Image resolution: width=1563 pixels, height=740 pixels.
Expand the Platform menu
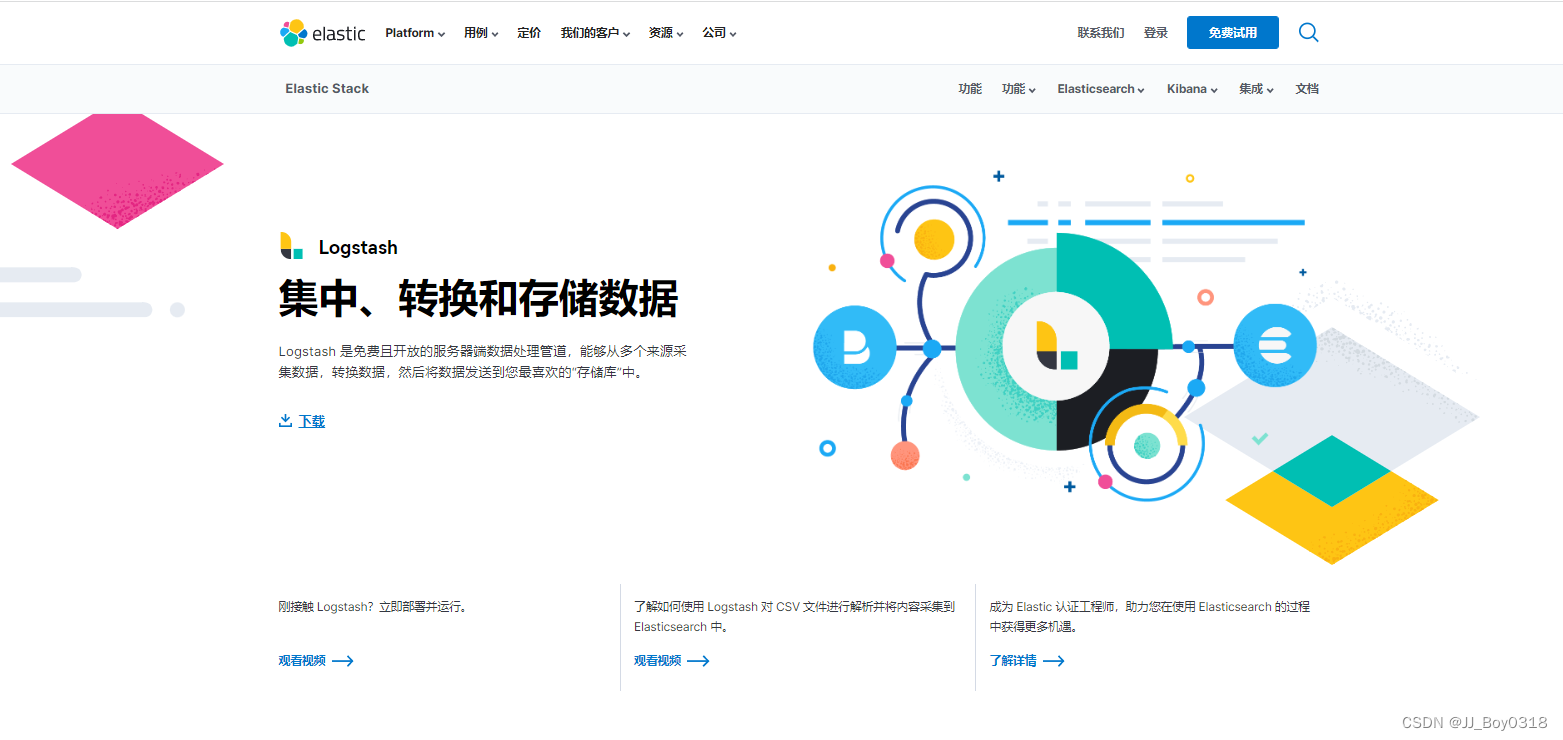click(x=415, y=33)
